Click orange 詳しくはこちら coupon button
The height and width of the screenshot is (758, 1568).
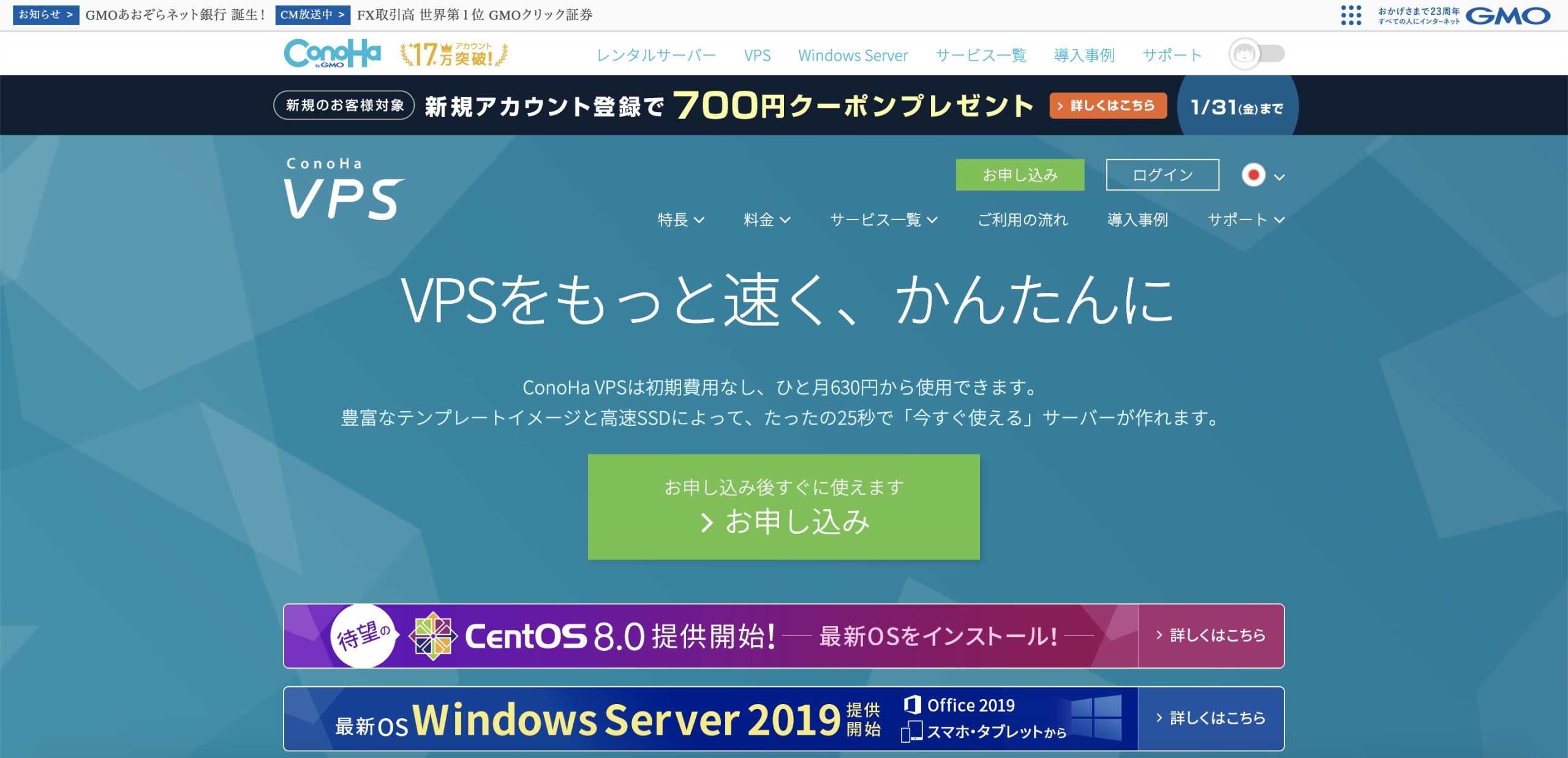coord(1107,105)
